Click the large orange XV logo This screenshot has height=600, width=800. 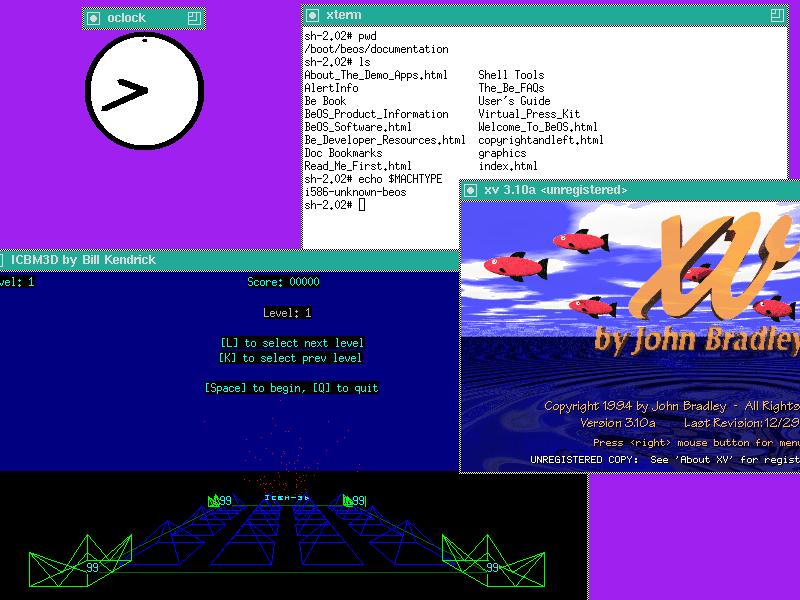pyautogui.click(x=714, y=265)
